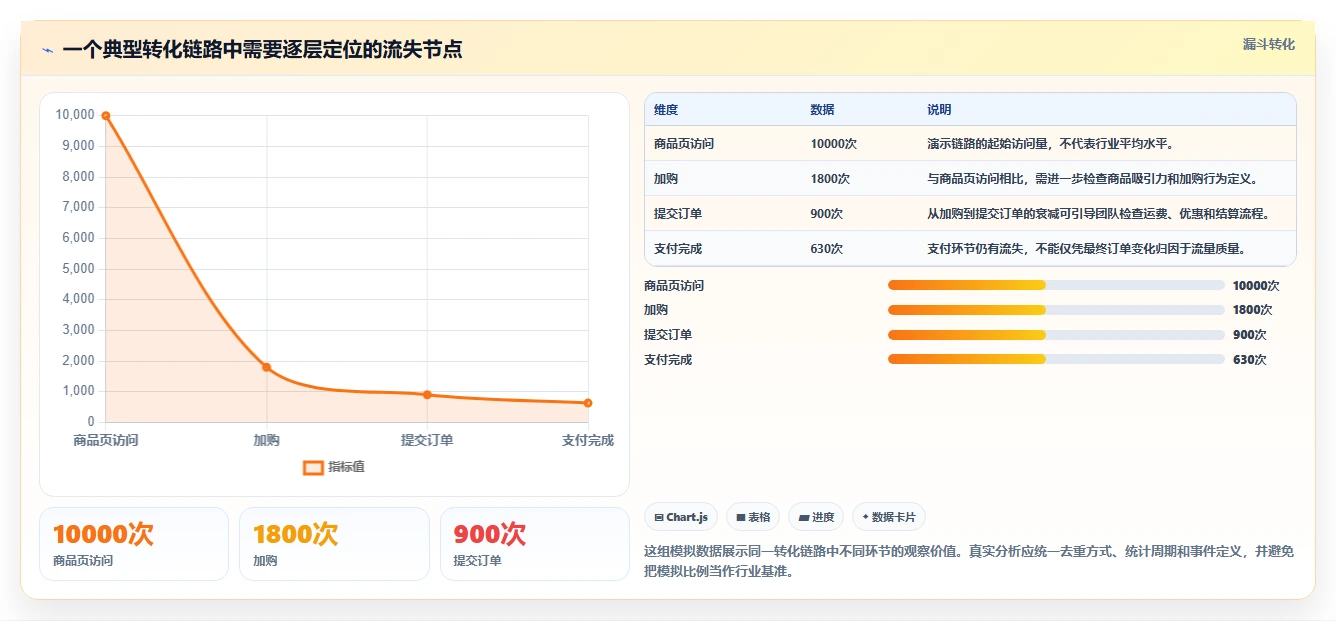Click table cell 支付完成
Image resolution: width=1336 pixels, height=621 pixels.
point(678,249)
